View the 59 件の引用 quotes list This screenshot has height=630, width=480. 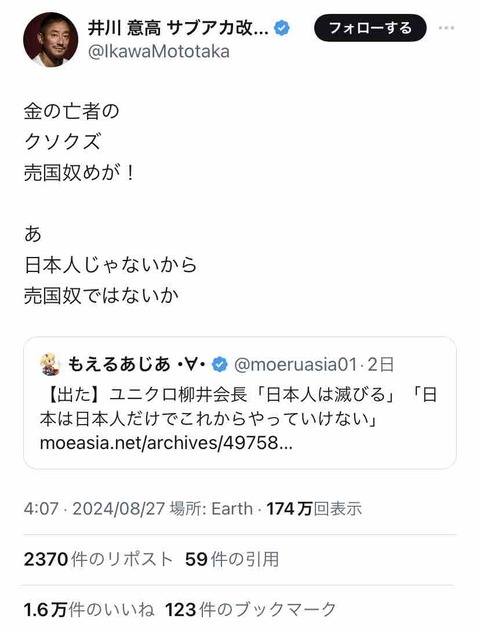point(232,559)
